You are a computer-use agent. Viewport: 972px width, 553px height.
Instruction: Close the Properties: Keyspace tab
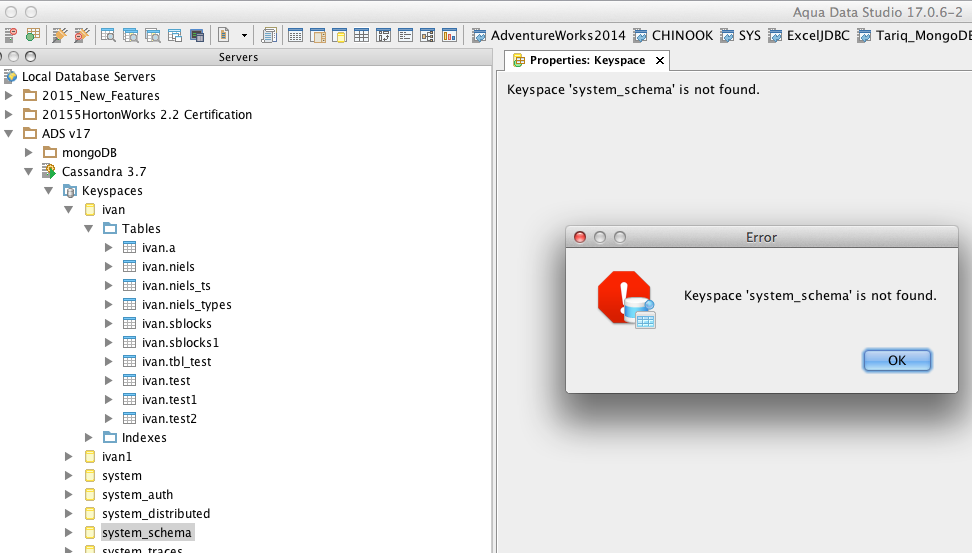[x=660, y=60]
